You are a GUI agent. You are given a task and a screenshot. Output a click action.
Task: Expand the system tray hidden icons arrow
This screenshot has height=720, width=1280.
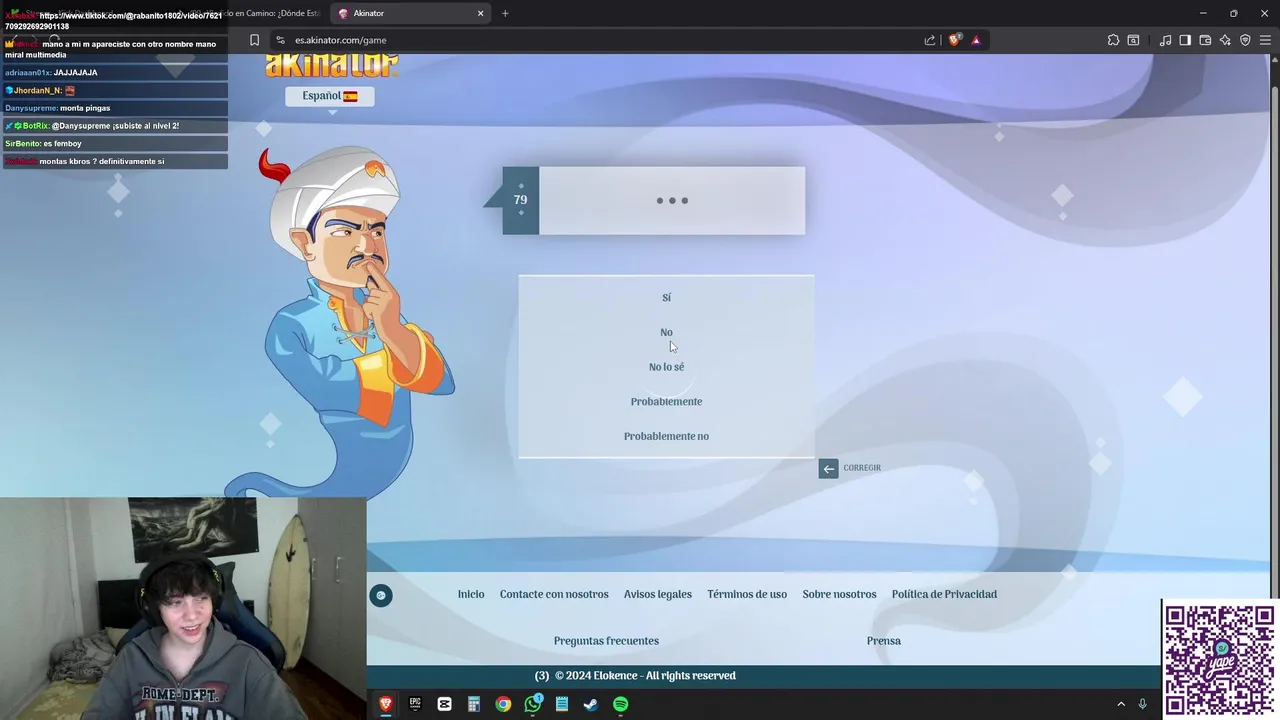point(1120,704)
